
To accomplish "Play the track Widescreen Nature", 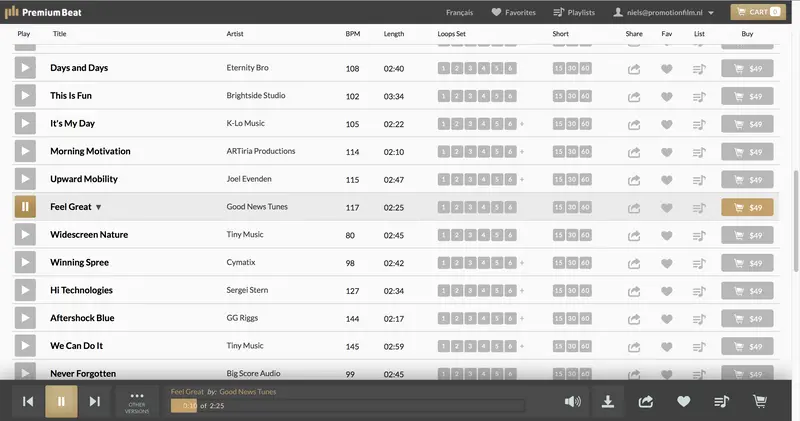I will tap(25, 235).
